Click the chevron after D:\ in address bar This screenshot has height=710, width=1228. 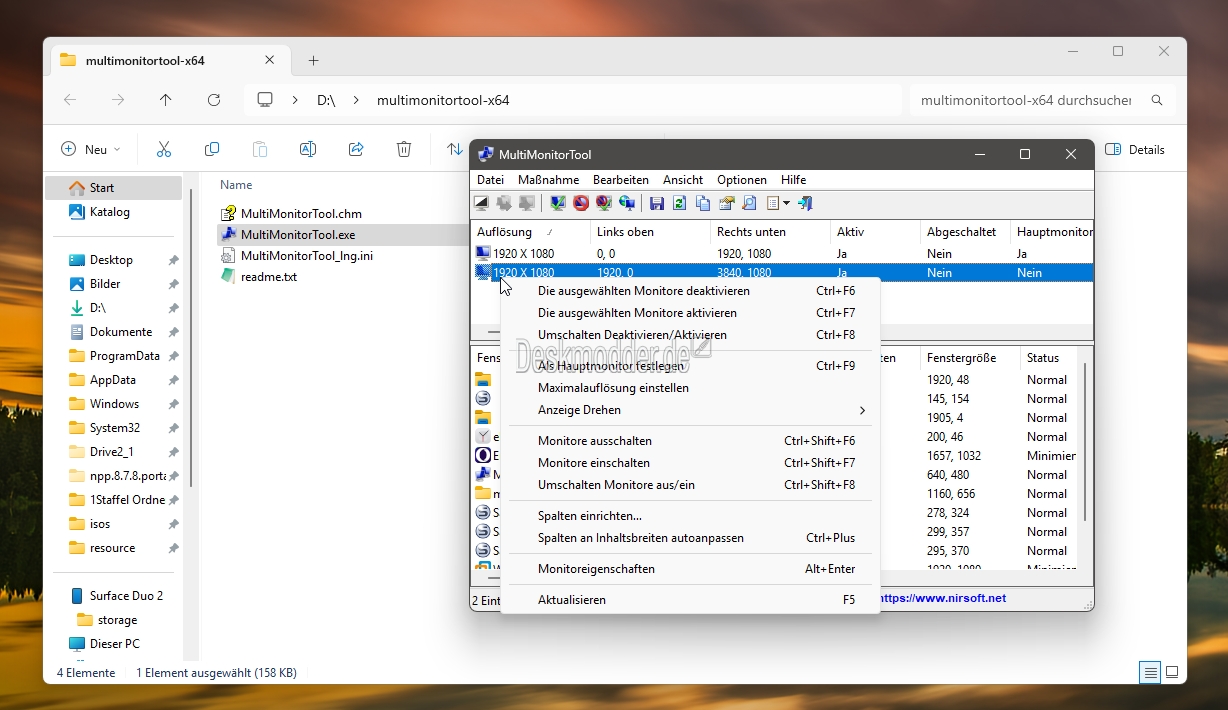pyautogui.click(x=355, y=100)
